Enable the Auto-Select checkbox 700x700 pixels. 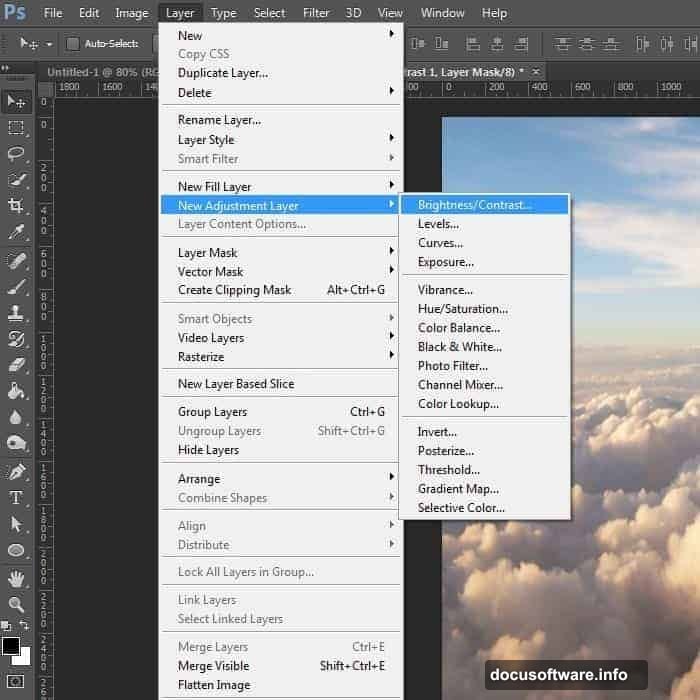(x=73, y=44)
